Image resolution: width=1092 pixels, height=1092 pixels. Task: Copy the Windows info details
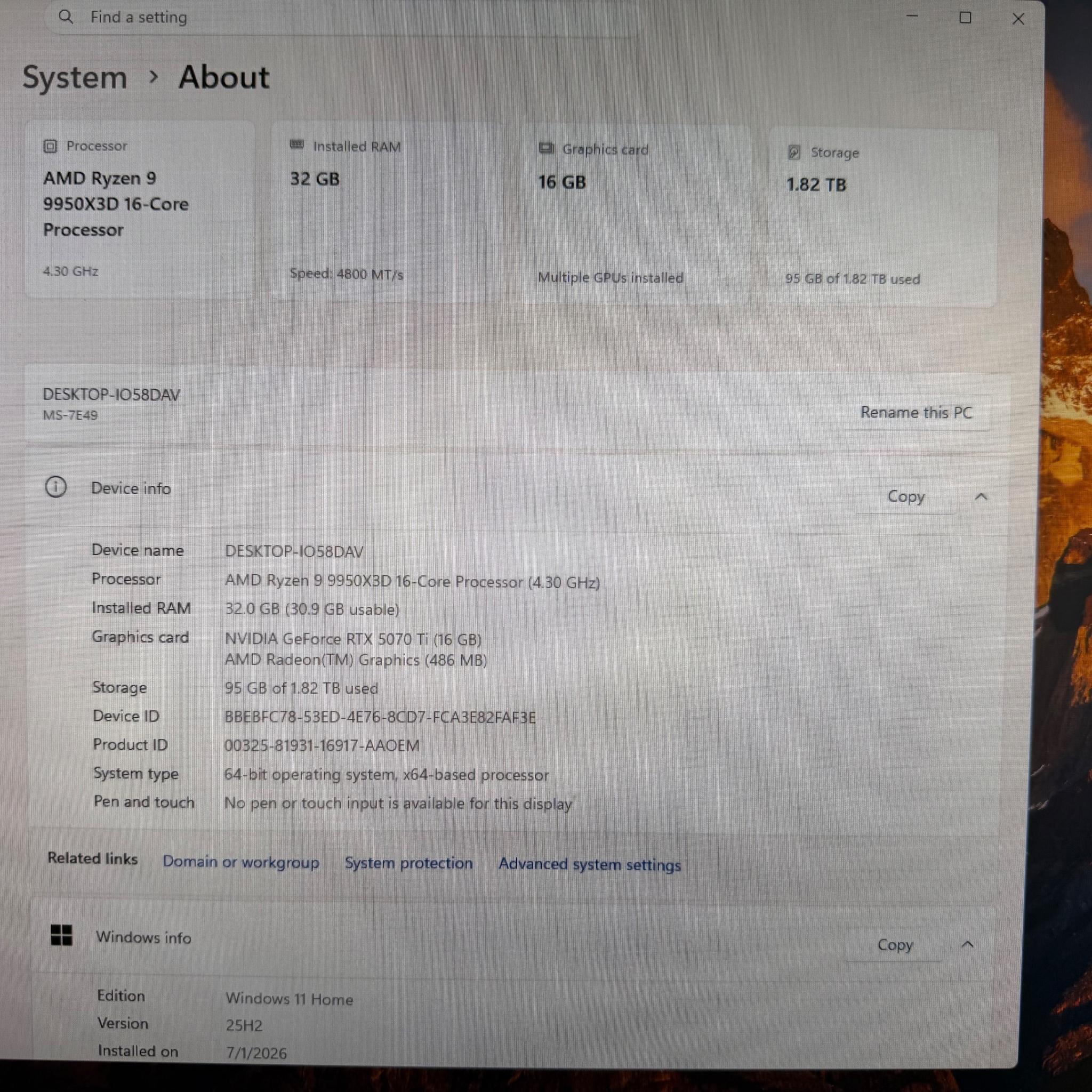(895, 944)
